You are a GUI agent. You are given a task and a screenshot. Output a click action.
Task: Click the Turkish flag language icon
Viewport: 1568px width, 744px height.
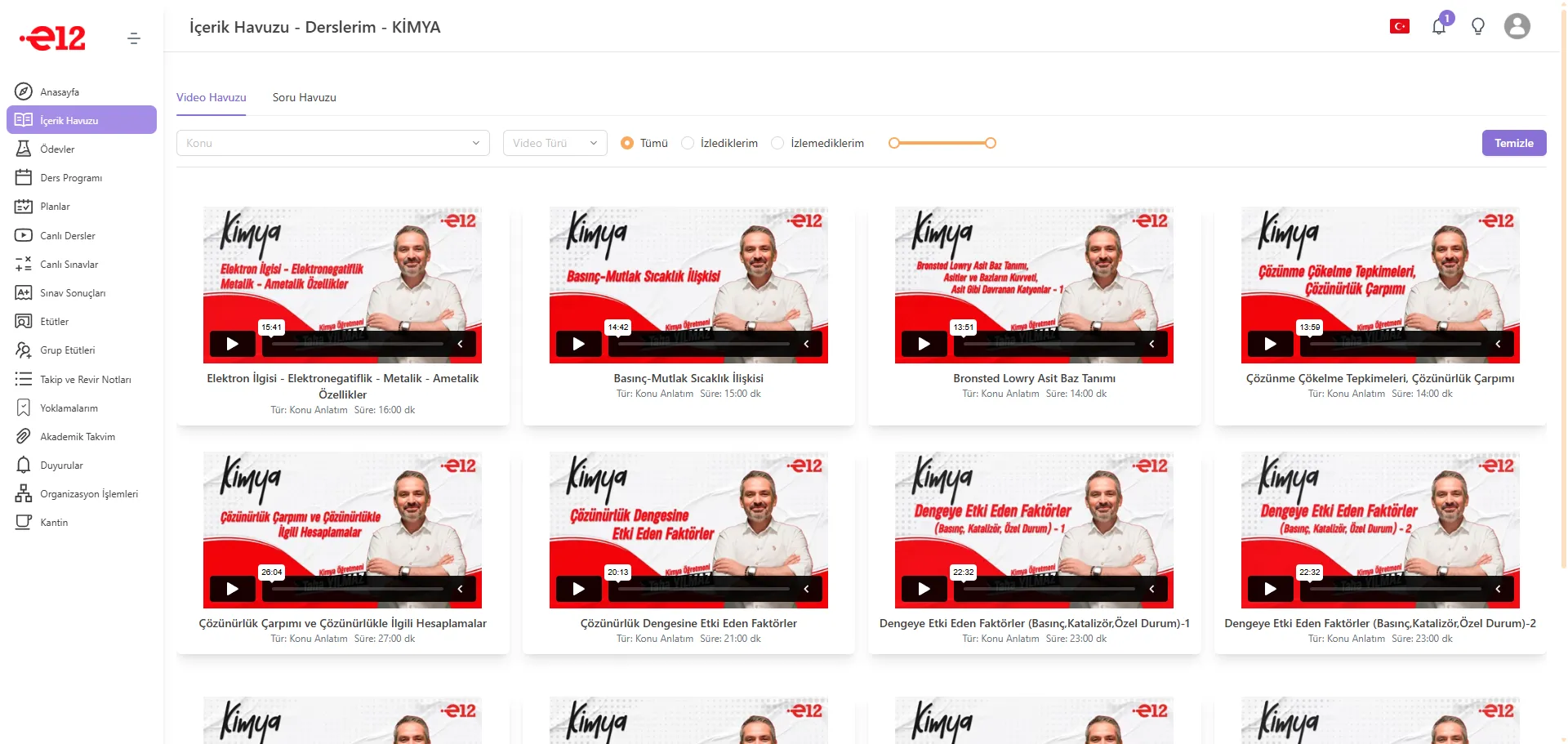point(1400,27)
